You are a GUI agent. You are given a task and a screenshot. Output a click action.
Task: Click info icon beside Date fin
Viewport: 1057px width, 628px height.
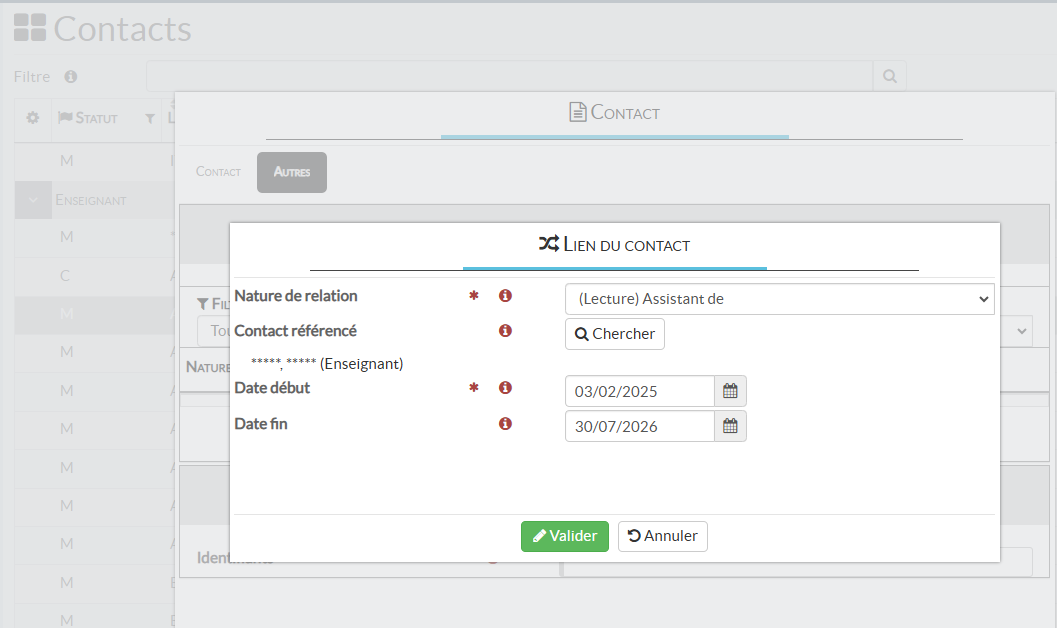tap(505, 424)
